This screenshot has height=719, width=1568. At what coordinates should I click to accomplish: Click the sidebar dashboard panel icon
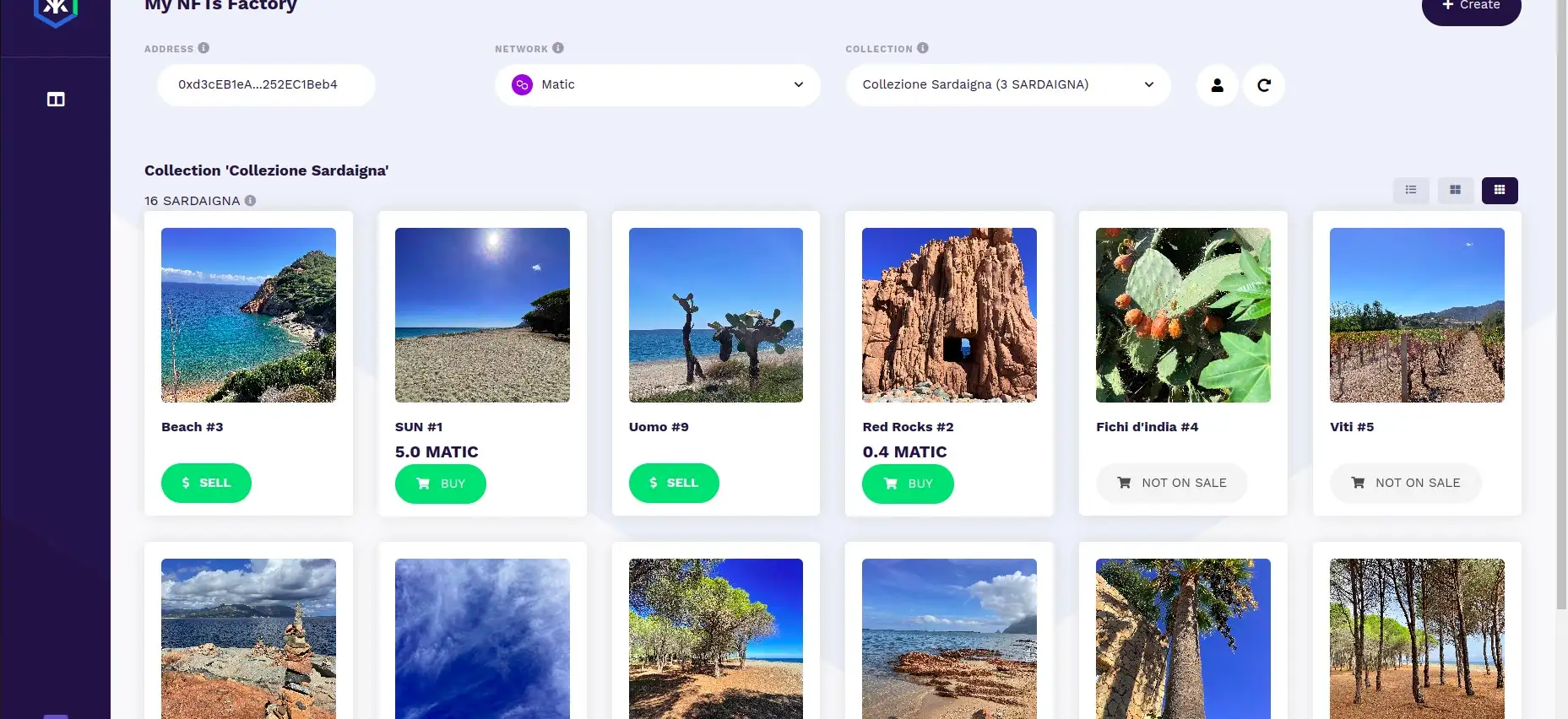[x=56, y=100]
